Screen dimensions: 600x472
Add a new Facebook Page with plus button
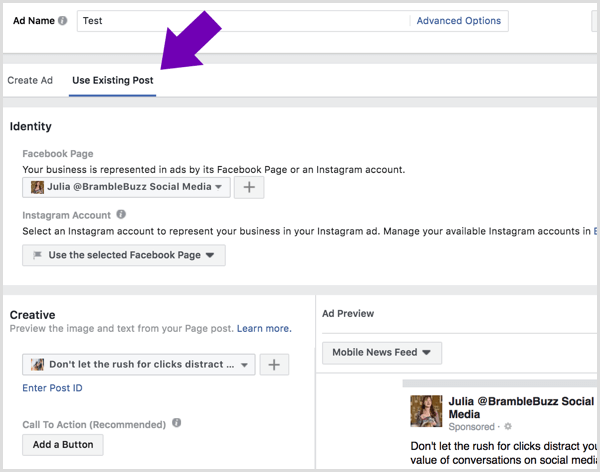[249, 187]
